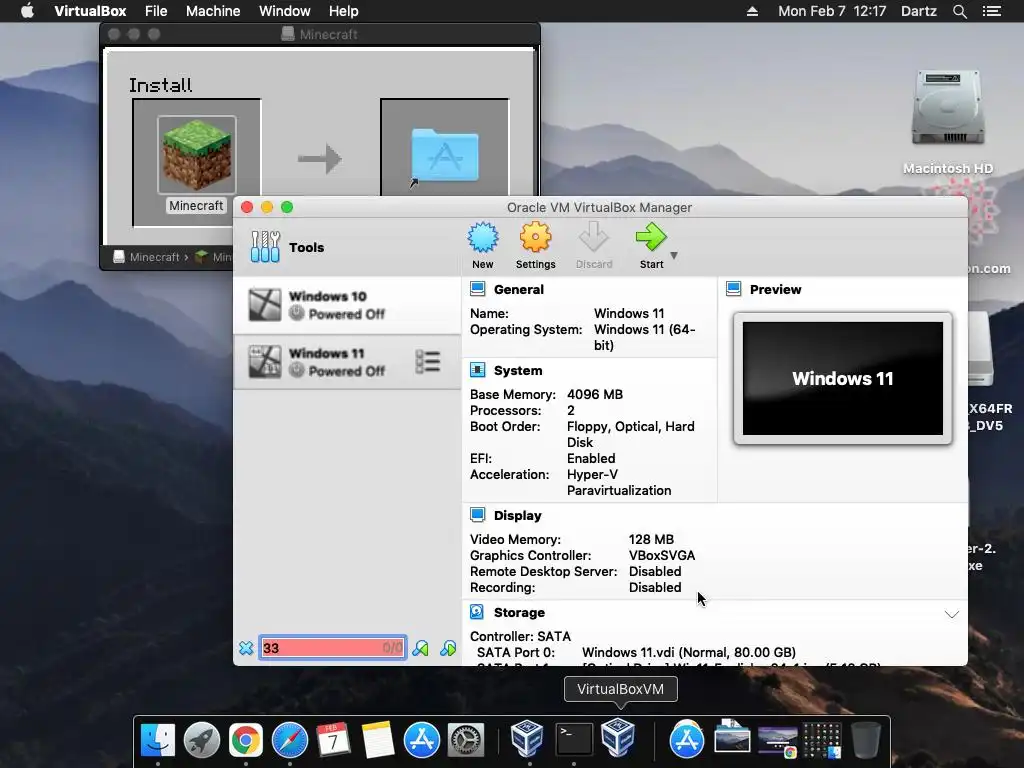Open Calendar from the Dock

coord(333,741)
